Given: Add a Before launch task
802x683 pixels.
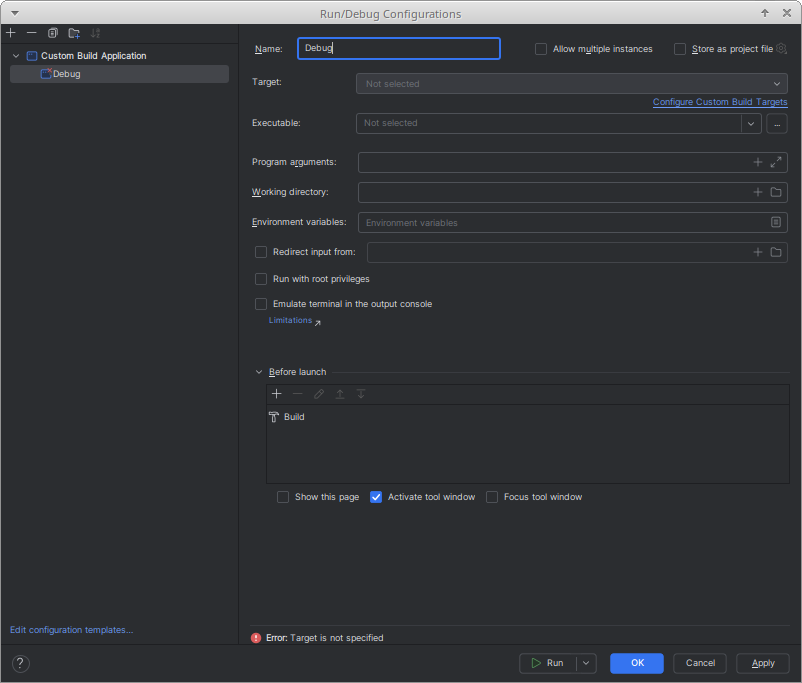Looking at the screenshot, I should (277, 394).
